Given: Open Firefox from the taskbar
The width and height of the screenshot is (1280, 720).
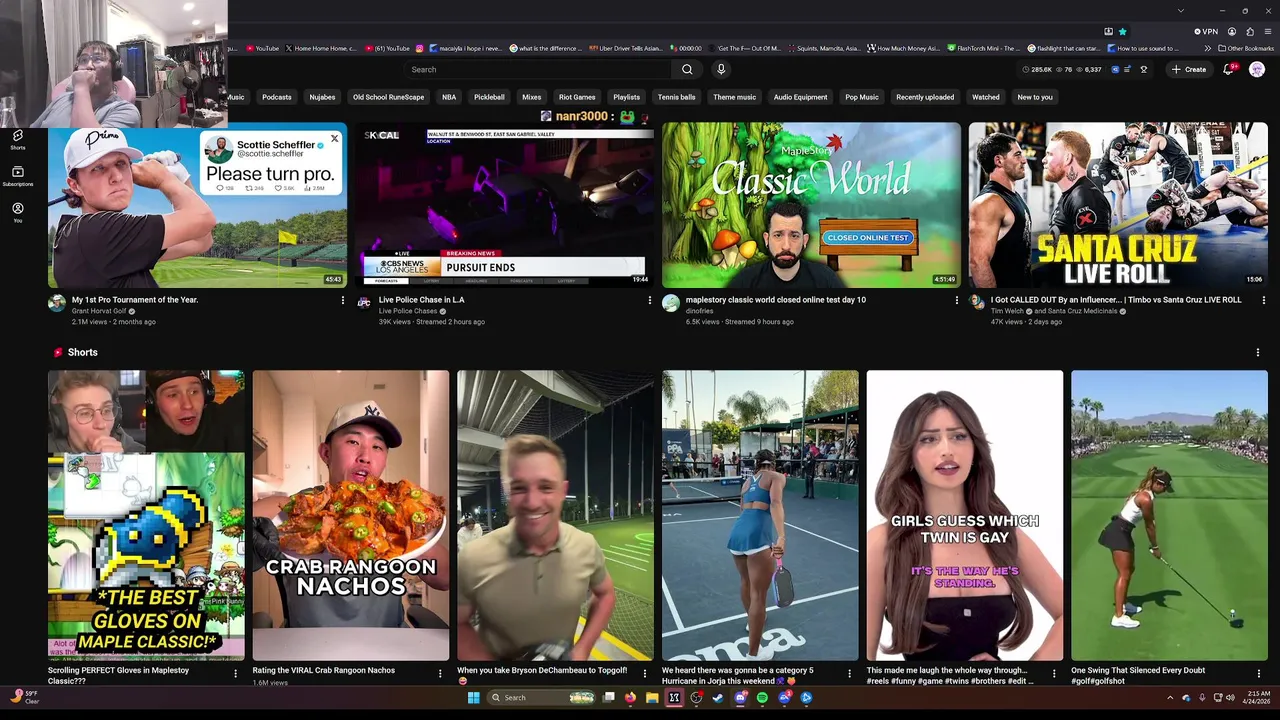Looking at the screenshot, I should point(630,697).
